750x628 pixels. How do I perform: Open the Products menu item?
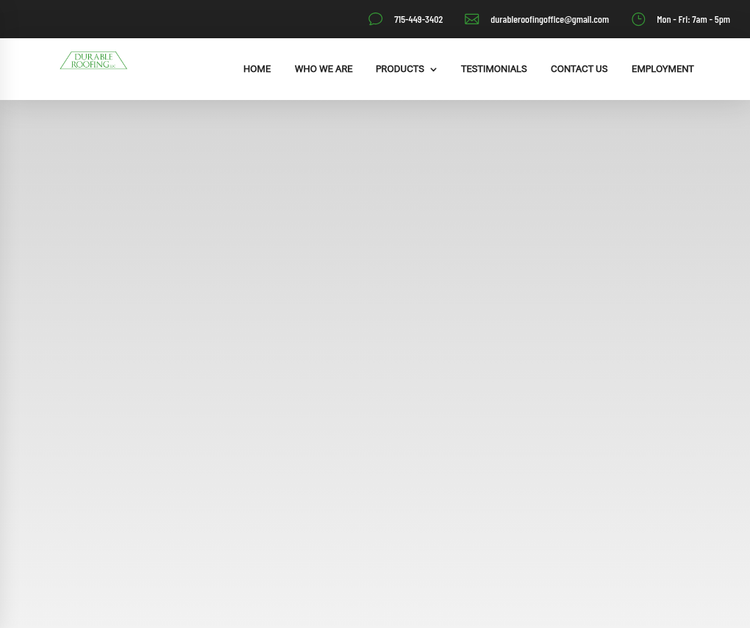(x=399, y=69)
